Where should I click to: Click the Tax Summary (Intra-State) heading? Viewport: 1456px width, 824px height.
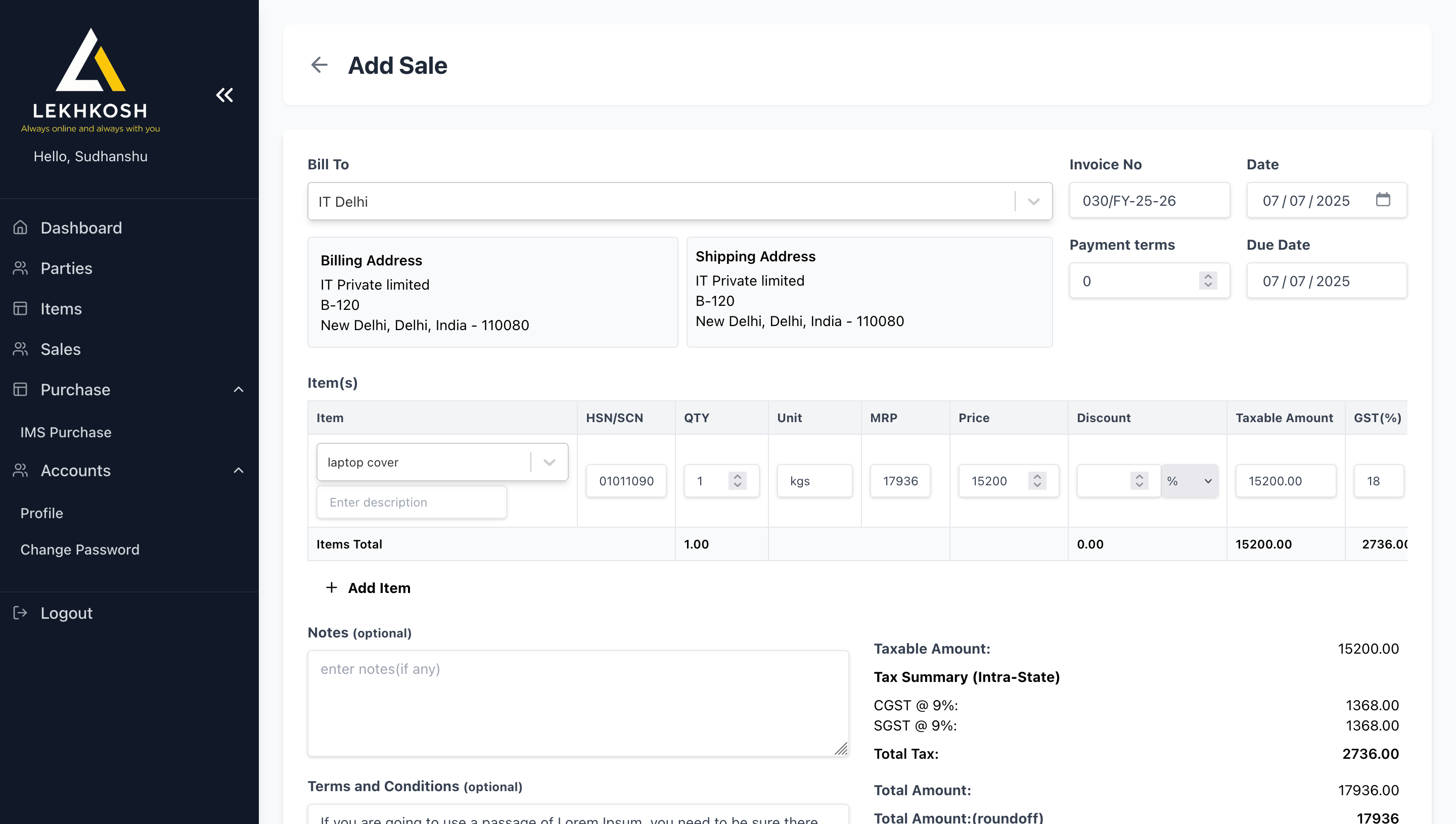tap(967, 677)
